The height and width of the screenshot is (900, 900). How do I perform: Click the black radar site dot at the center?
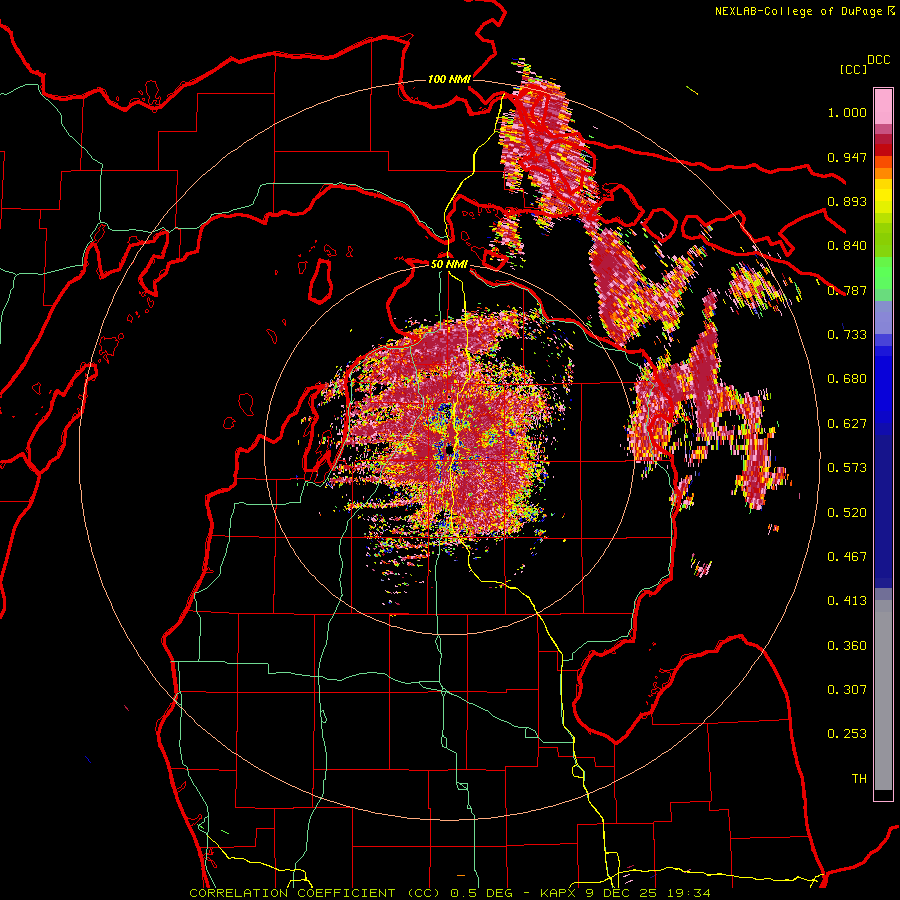(x=449, y=449)
